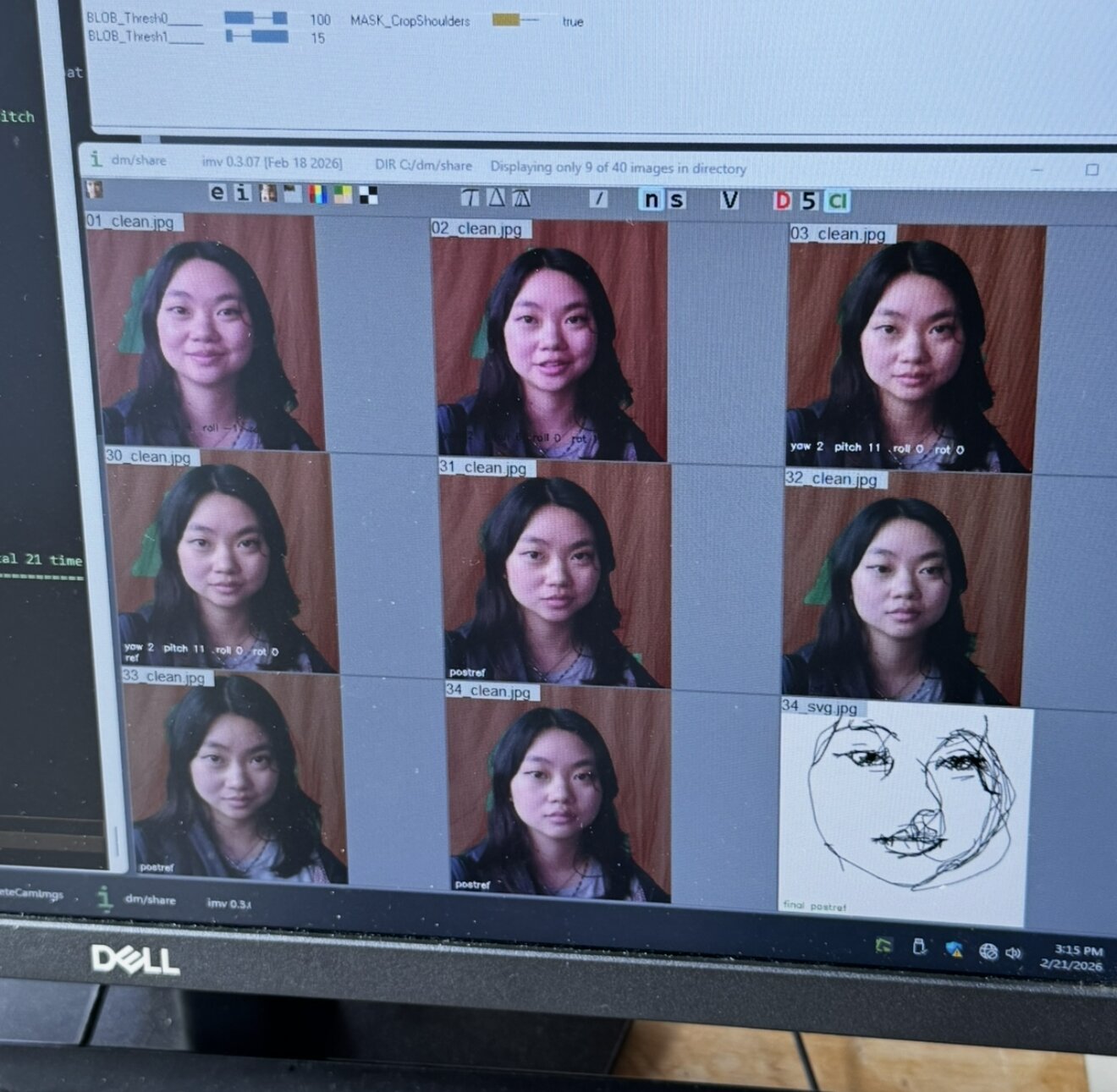Image resolution: width=1117 pixels, height=1092 pixels.
Task: Click the 'i' info toolbar icon
Action: point(243,193)
